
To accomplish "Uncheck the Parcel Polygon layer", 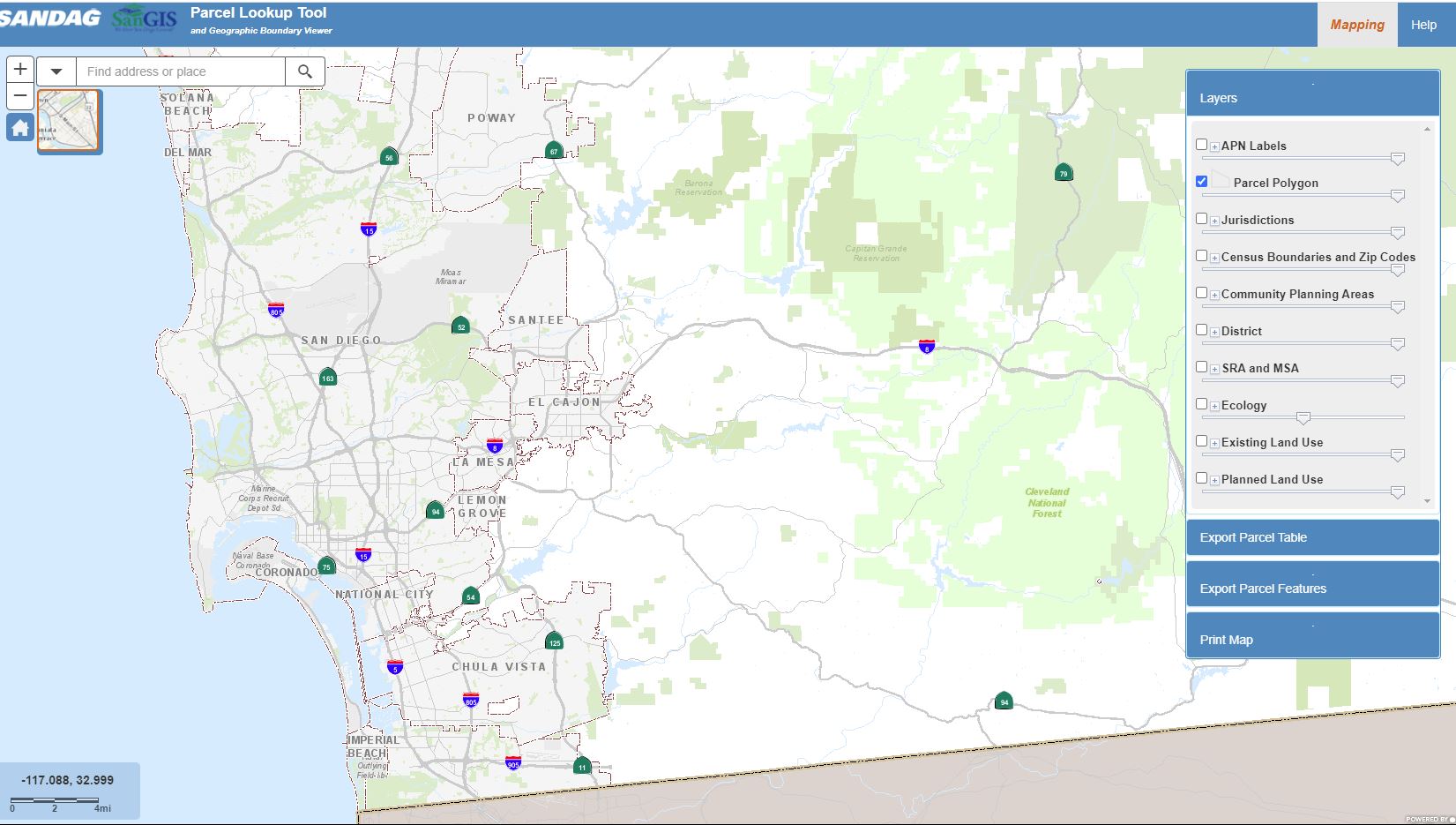I will (1201, 182).
